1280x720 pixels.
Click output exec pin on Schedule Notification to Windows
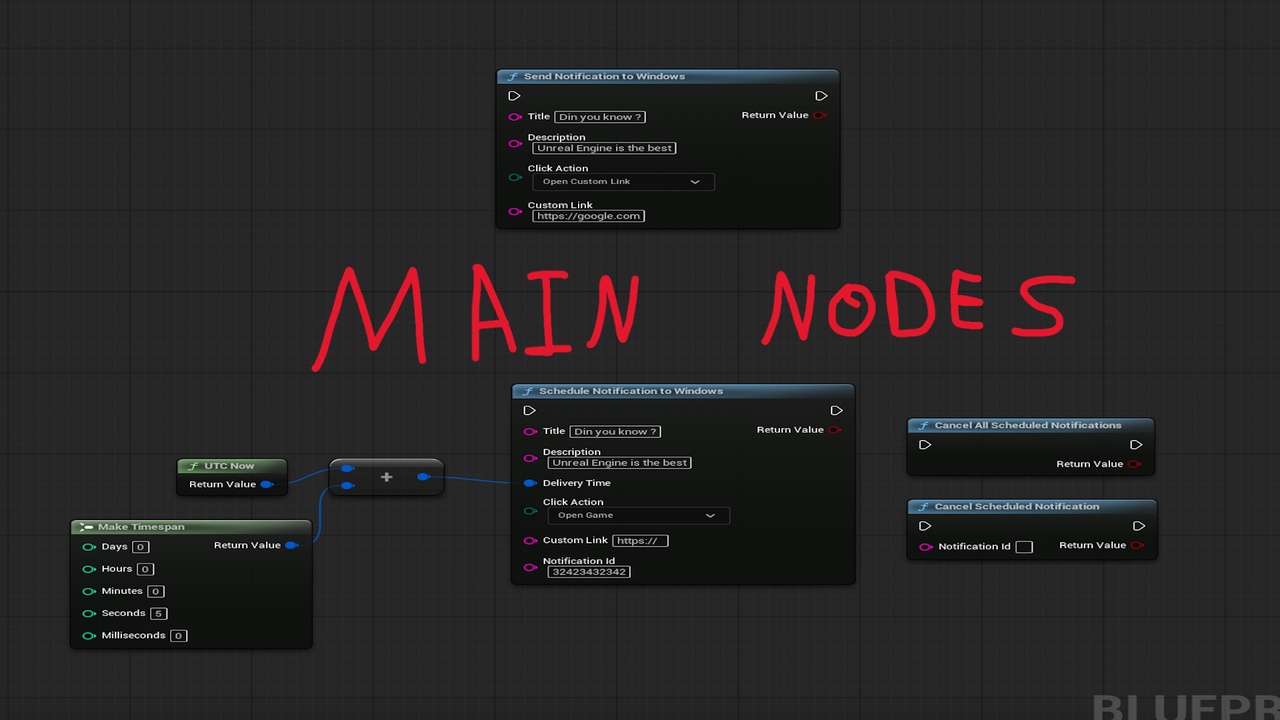[836, 410]
